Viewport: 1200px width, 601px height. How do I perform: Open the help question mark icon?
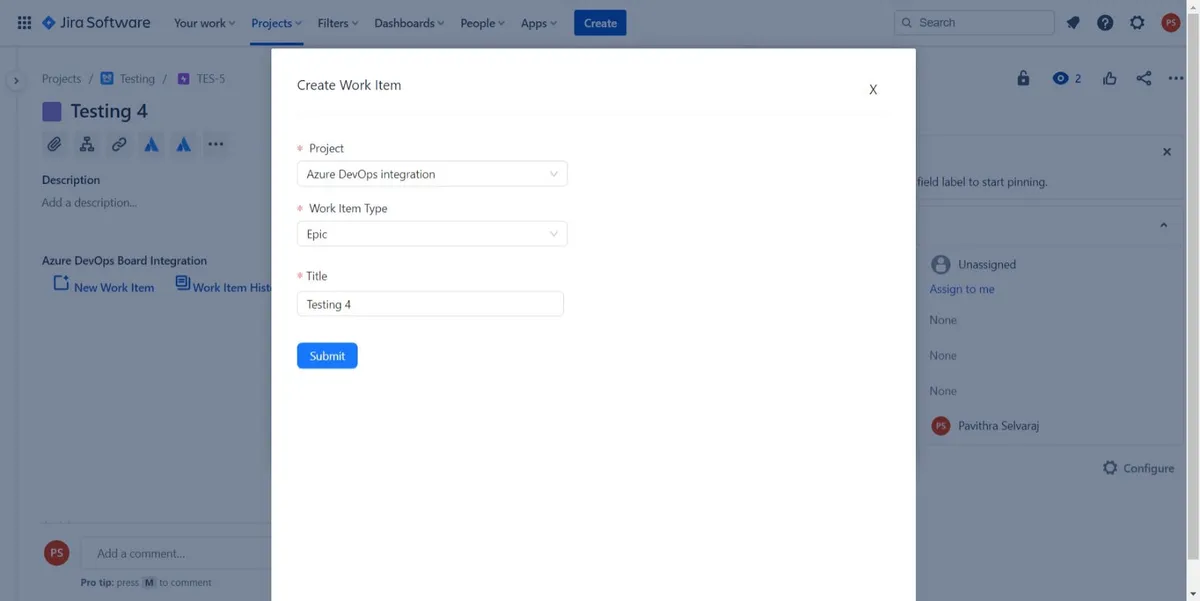coord(1105,22)
